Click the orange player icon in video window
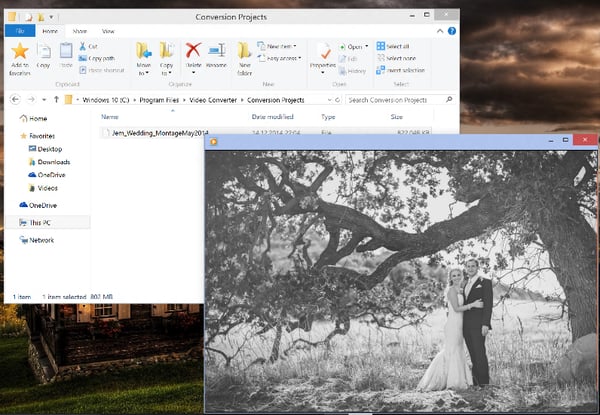 [214, 142]
